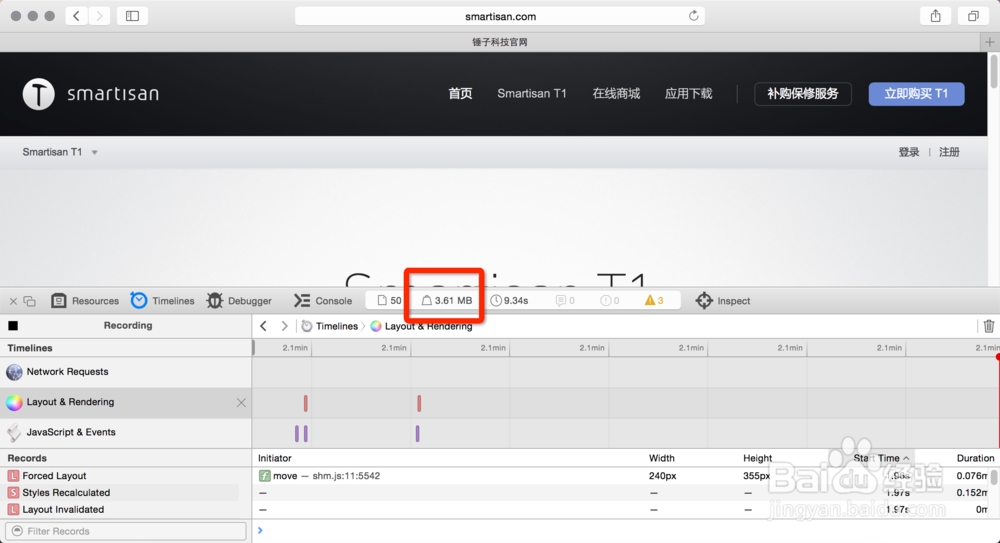Click the console errors count indicator
This screenshot has width=1000, height=543.
[x=610, y=301]
